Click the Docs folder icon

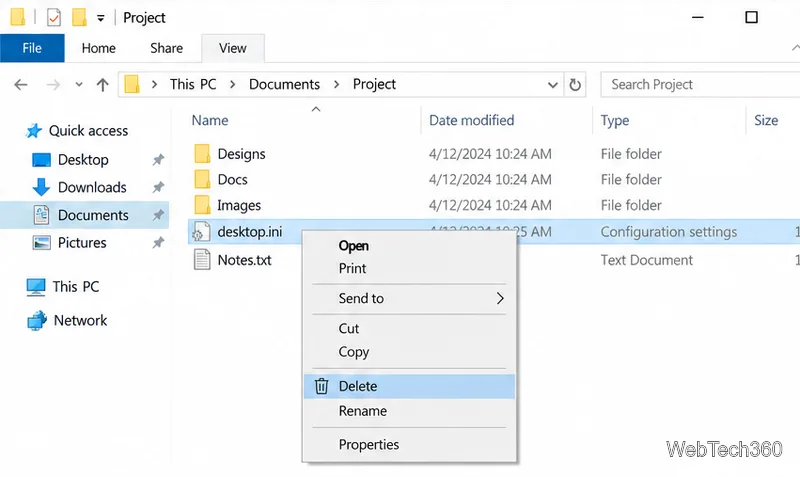pos(202,179)
